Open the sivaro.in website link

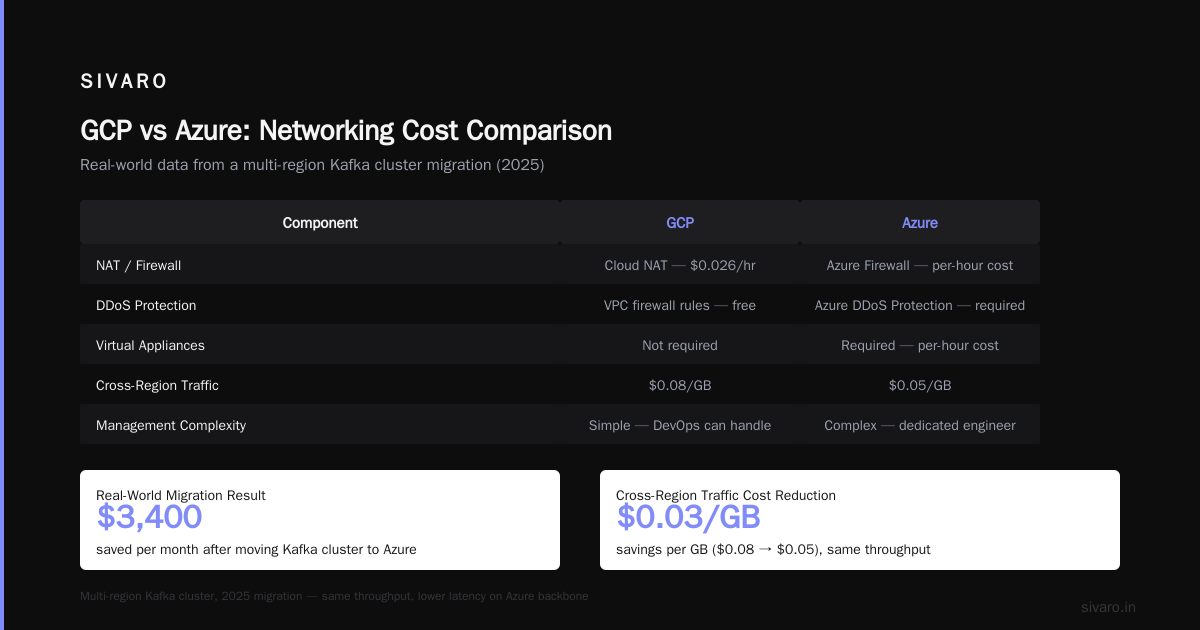tap(1109, 607)
